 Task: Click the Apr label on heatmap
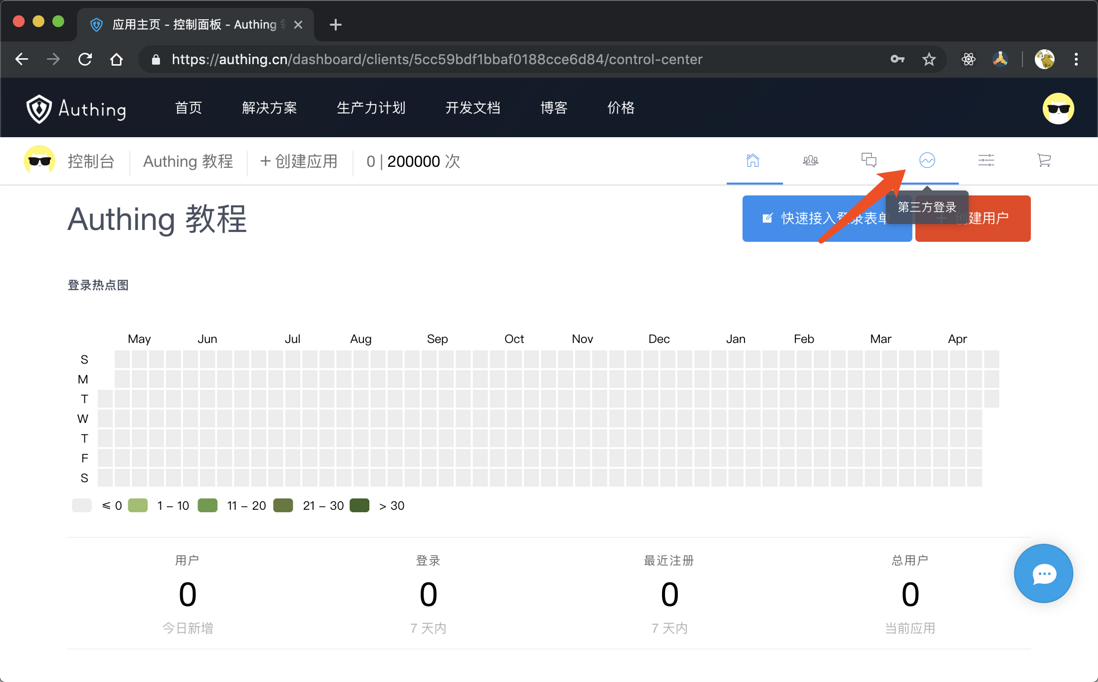pos(957,339)
